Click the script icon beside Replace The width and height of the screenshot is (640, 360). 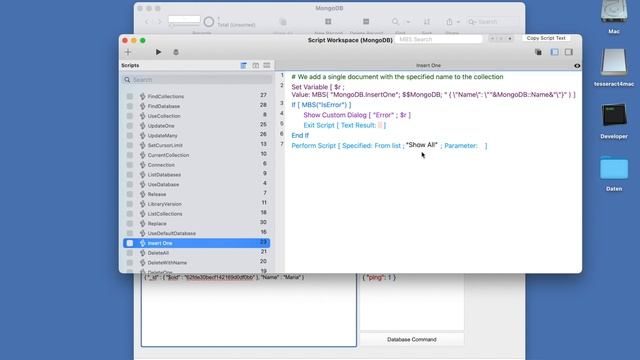pyautogui.click(x=142, y=224)
